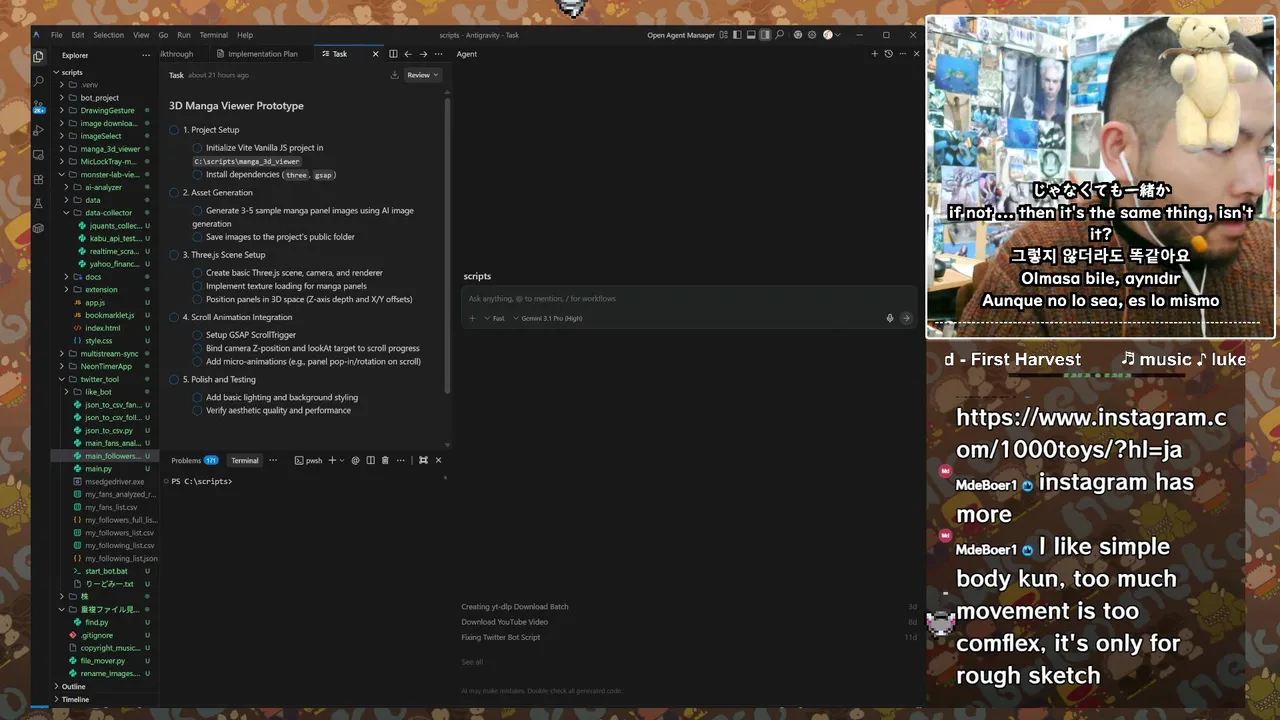The height and width of the screenshot is (720, 1280).
Task: Check the '1. Project Setup' task circle
Action: tap(174, 130)
